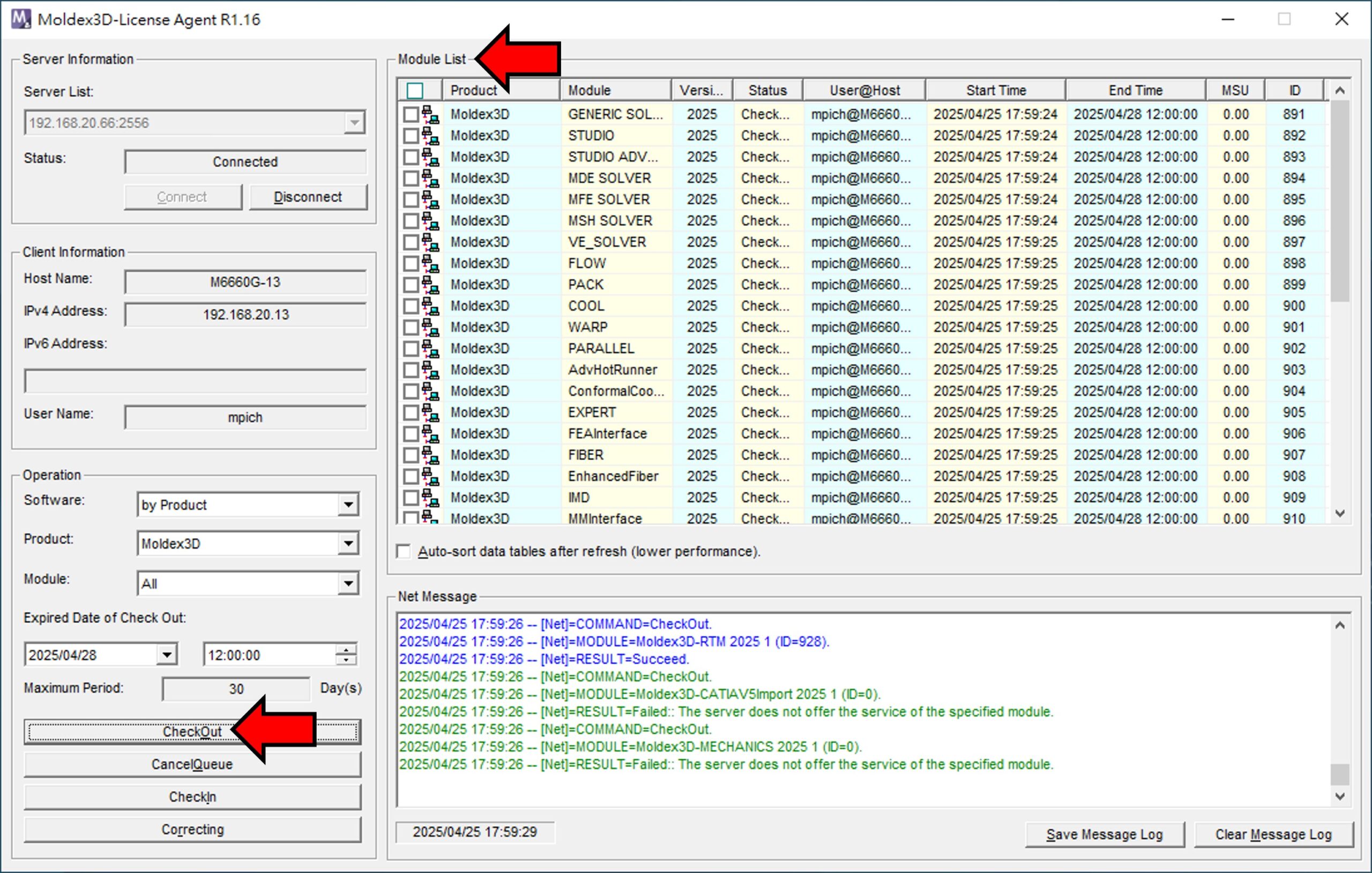Image resolution: width=1372 pixels, height=873 pixels.
Task: Check the EnhancedFiber module checkbox
Action: pos(411,476)
